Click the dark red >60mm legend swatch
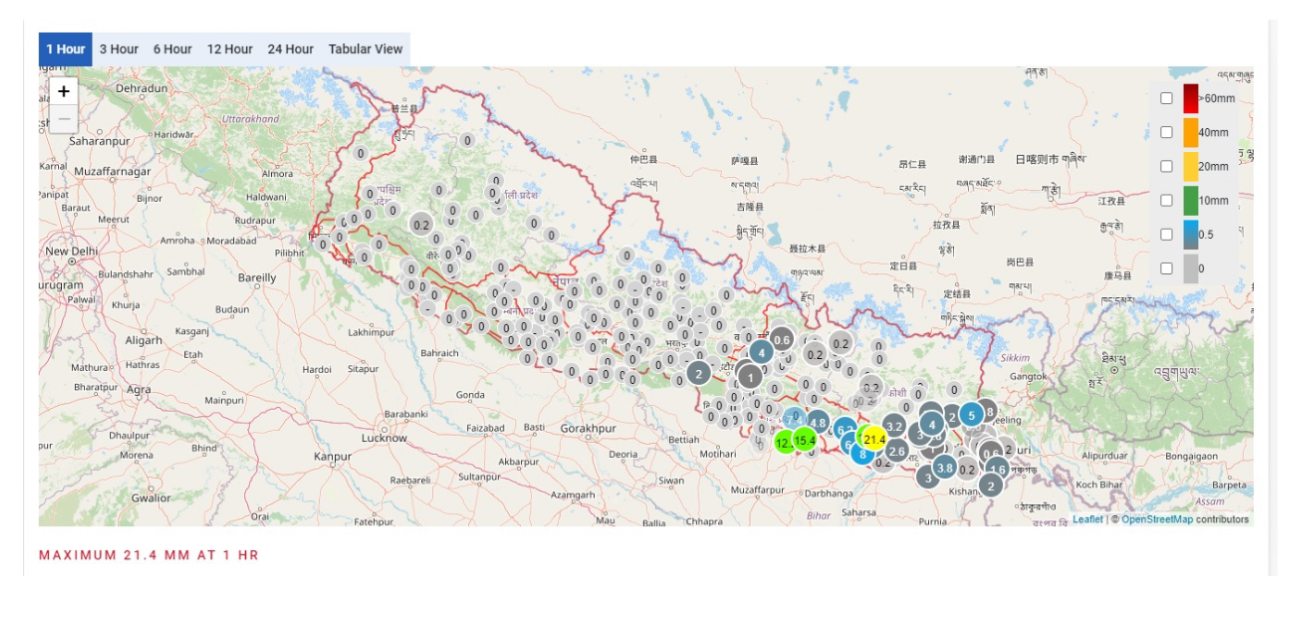This screenshot has height=626, width=1290. (x=1190, y=98)
